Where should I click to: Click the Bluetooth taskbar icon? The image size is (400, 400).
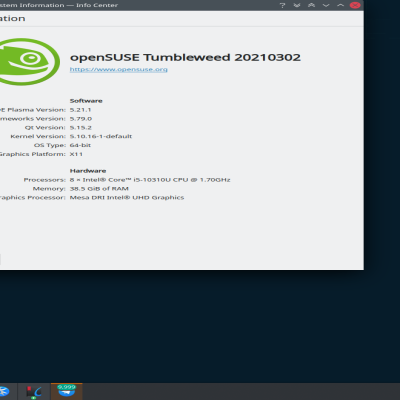pos(4,392)
